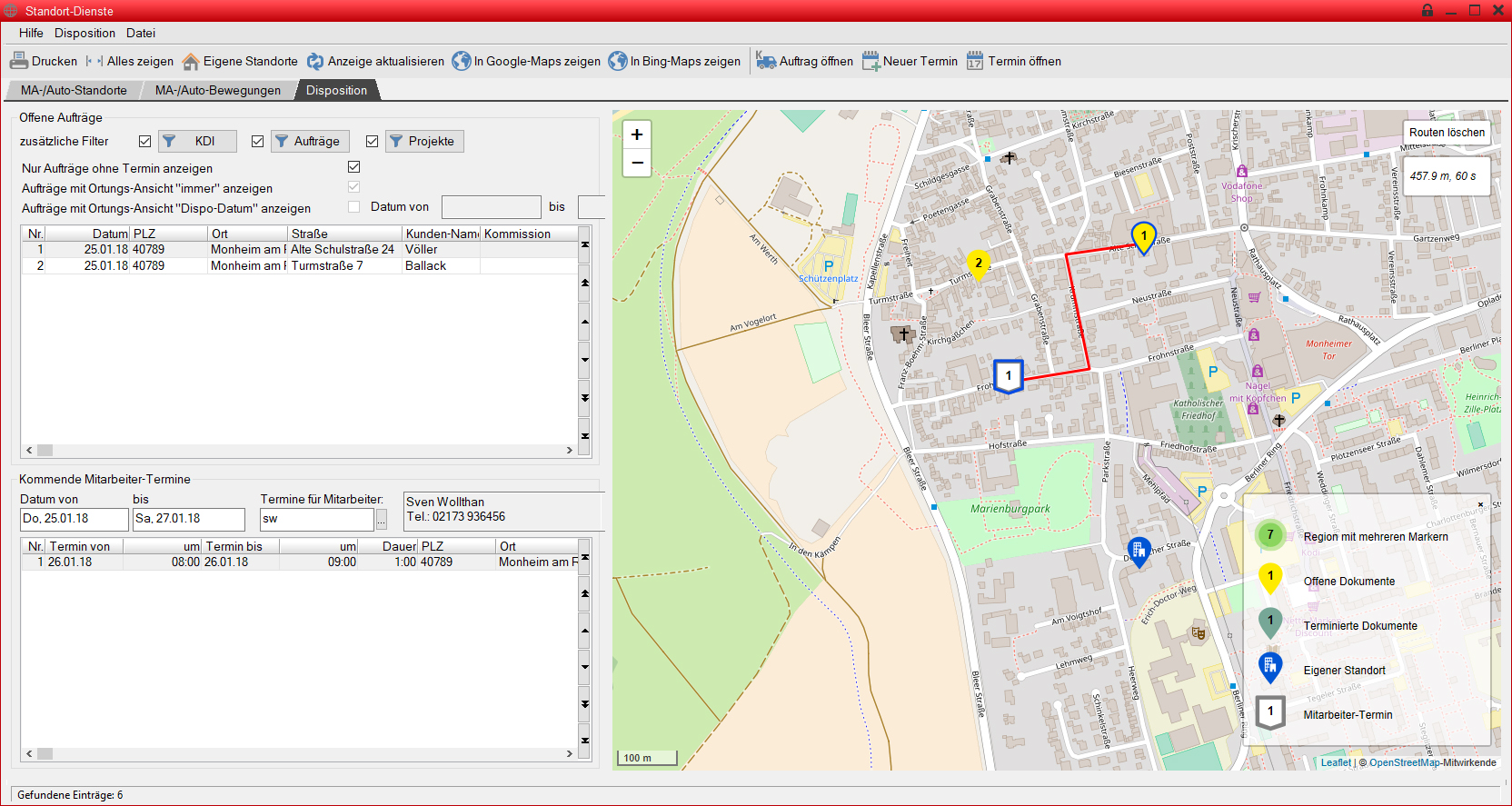Open the Datei menu
Screen dimensions: 1512x806
click(x=141, y=33)
